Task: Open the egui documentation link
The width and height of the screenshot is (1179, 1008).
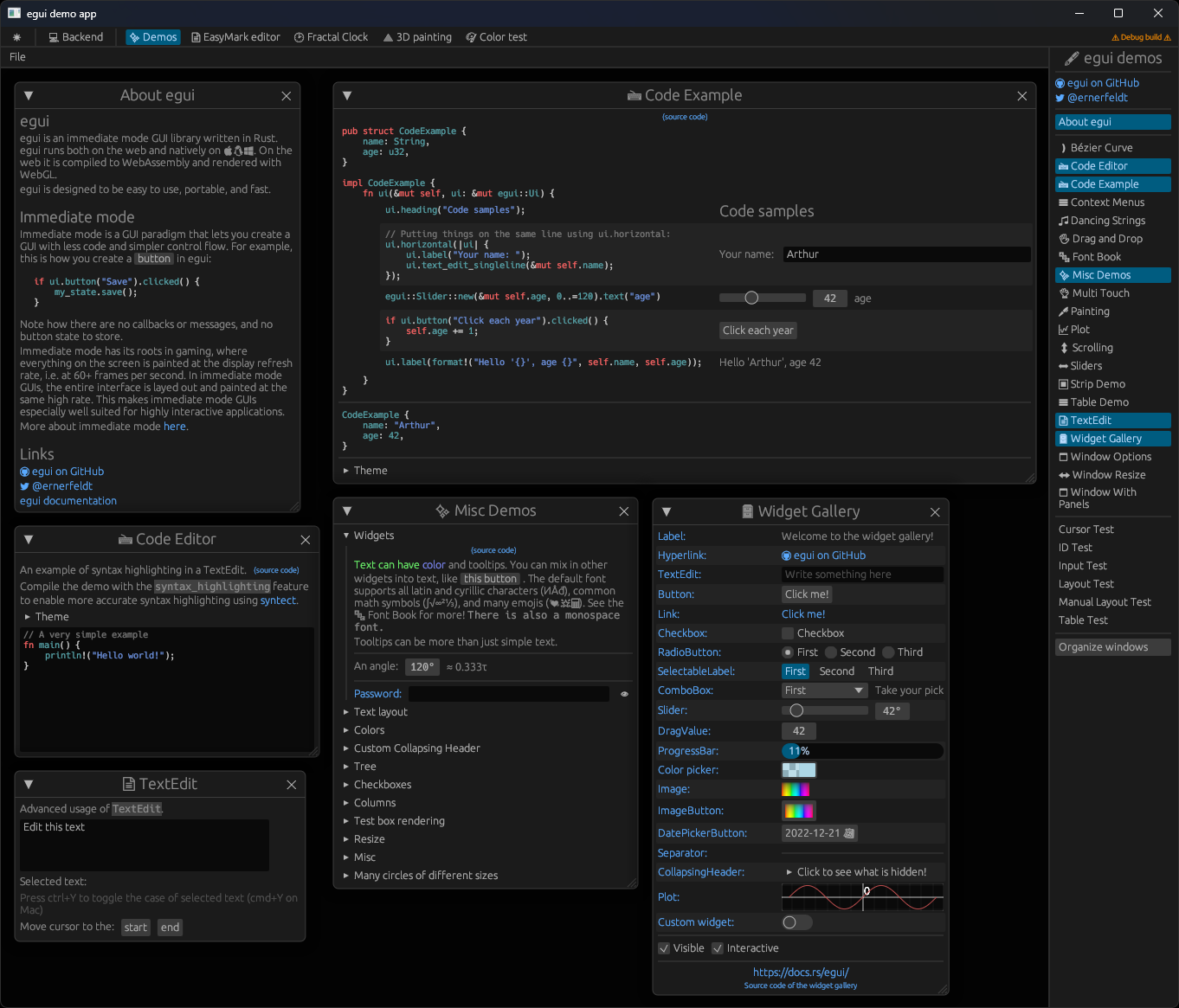Action: click(68, 501)
